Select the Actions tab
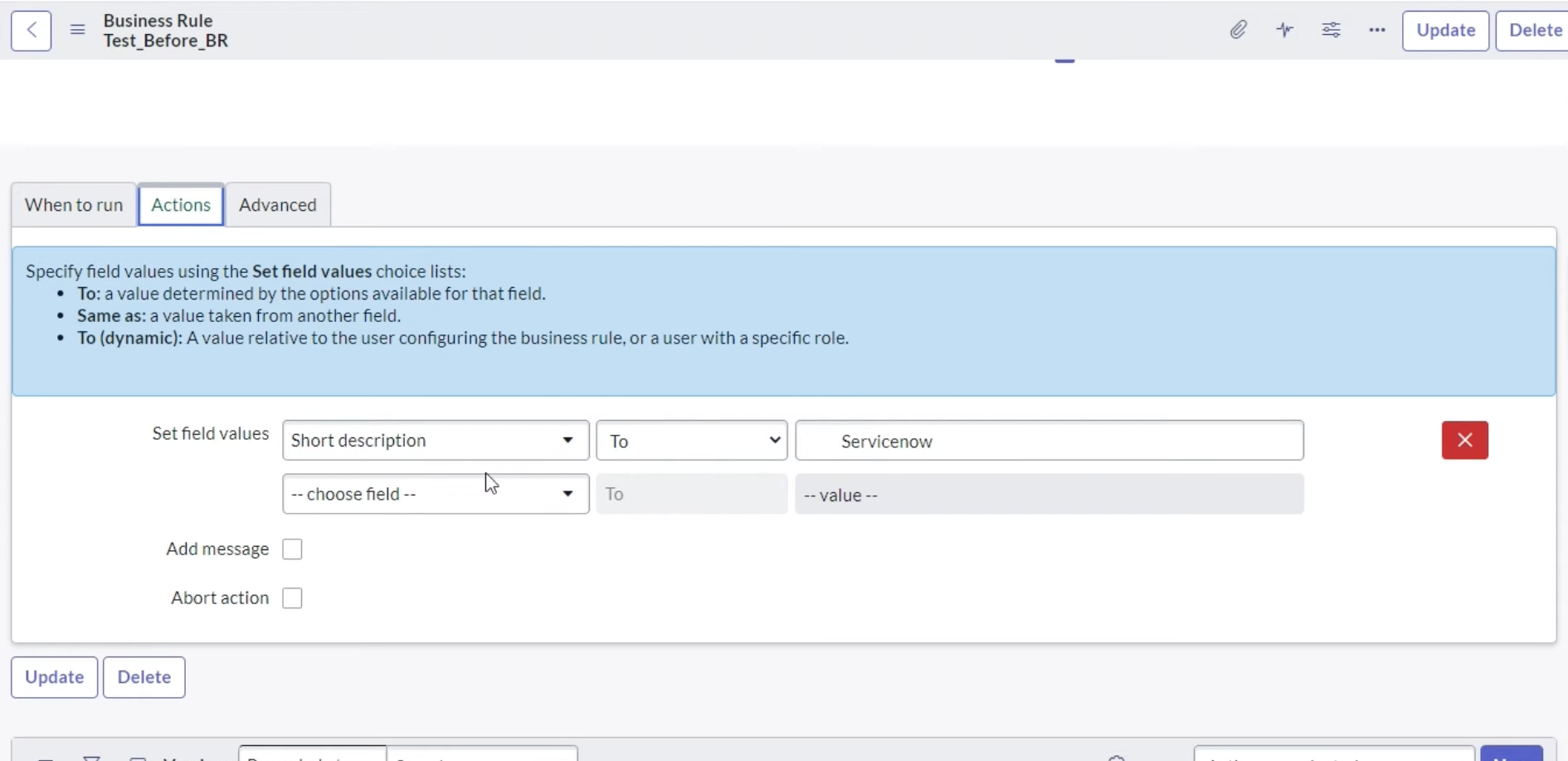 click(180, 205)
